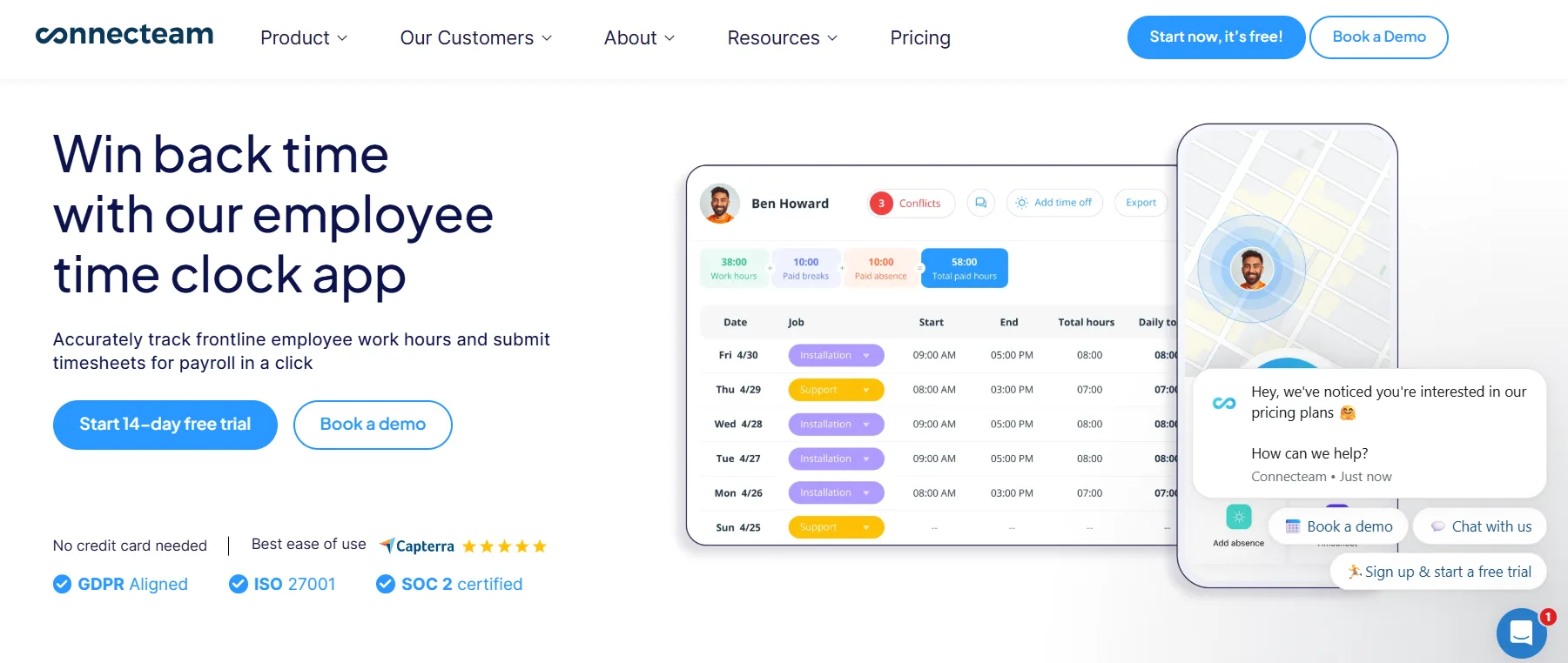This screenshot has width=1568, height=663.
Task: Select the 58:00 Total paid hours tile
Action: point(965,268)
